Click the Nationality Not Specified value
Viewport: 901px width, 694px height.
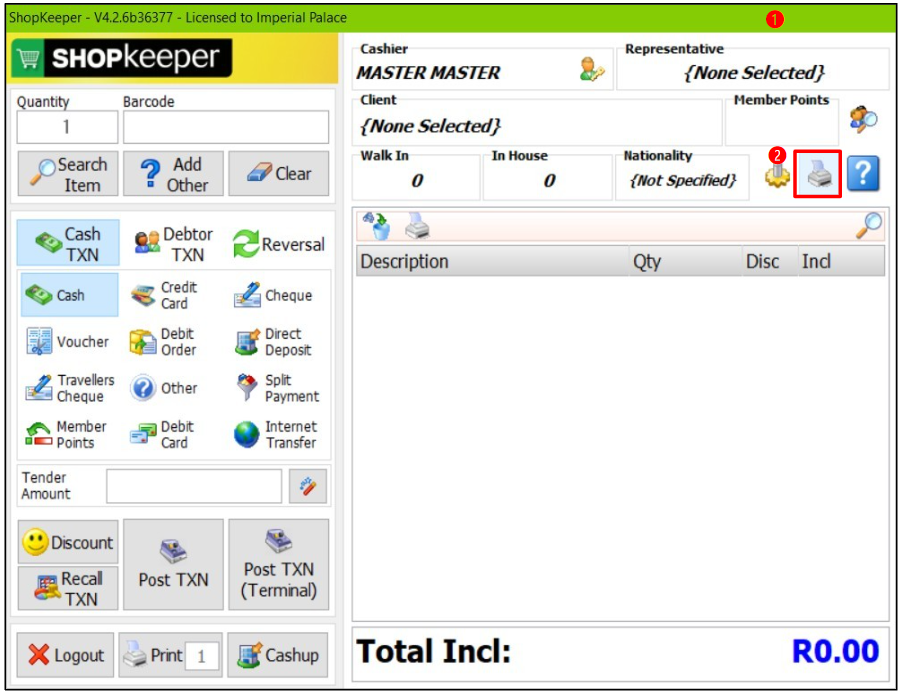[682, 180]
